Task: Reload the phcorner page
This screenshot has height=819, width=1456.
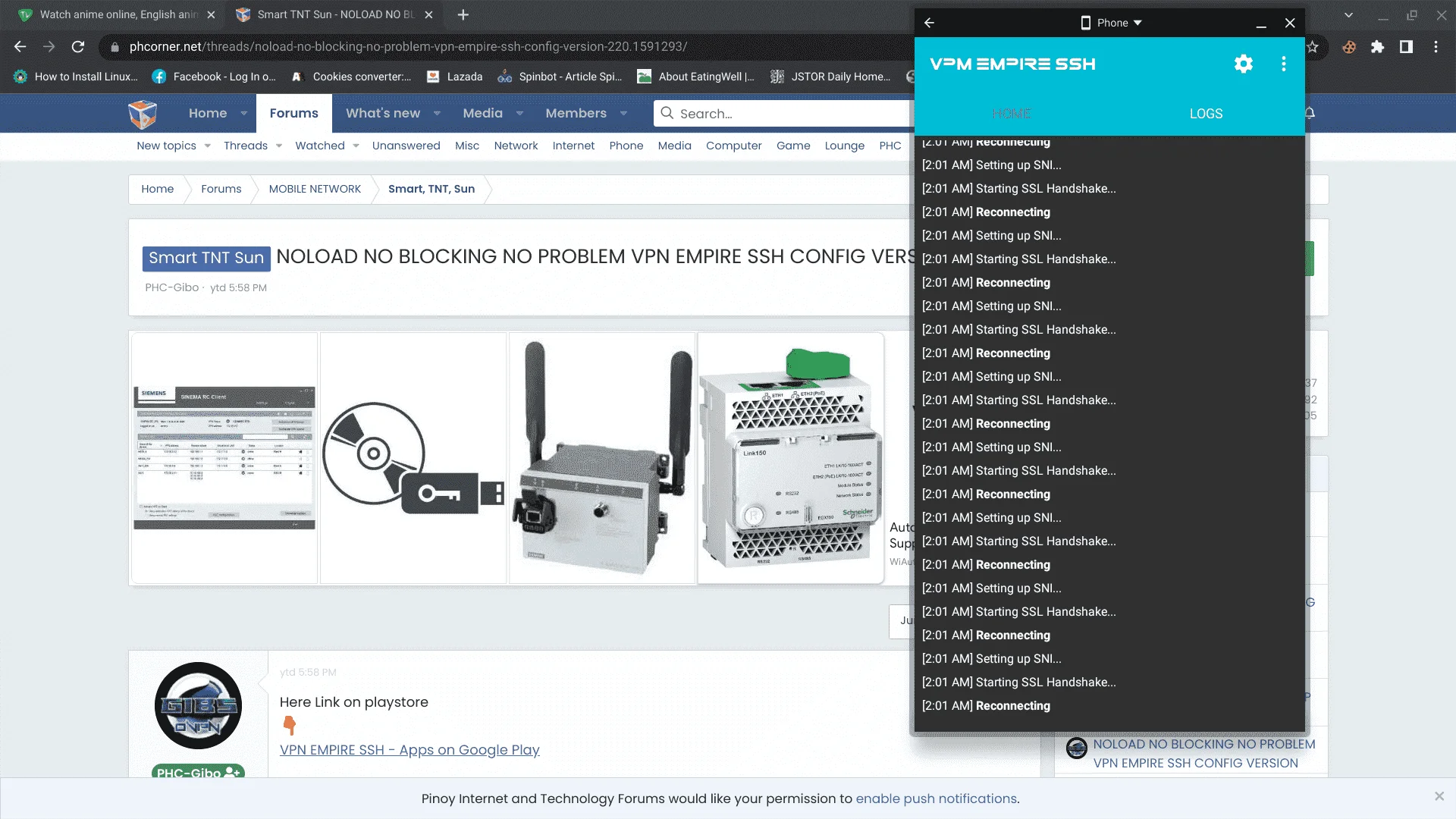Action: pyautogui.click(x=78, y=47)
